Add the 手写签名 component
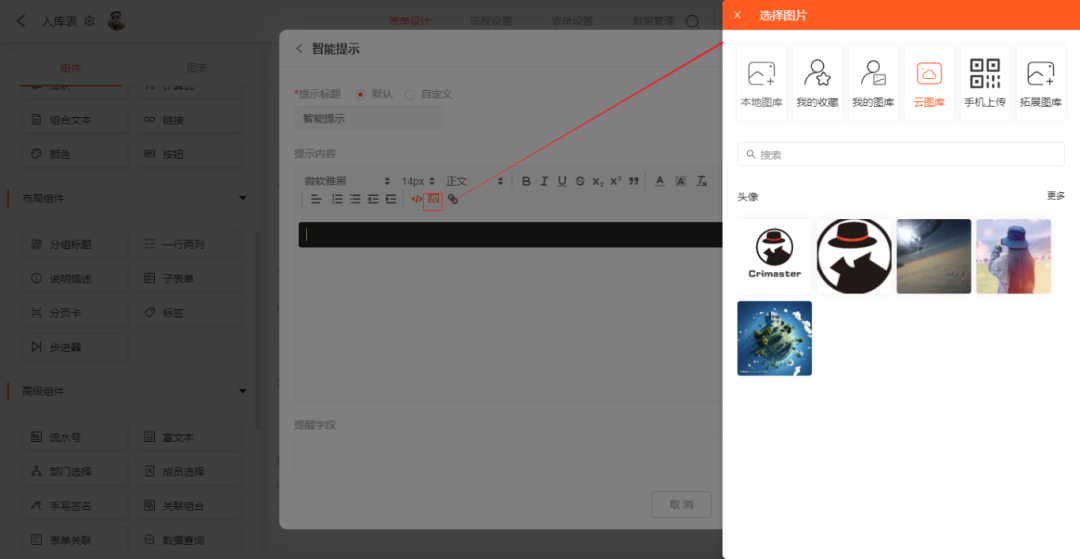The height and width of the screenshot is (559, 1080). (76, 505)
